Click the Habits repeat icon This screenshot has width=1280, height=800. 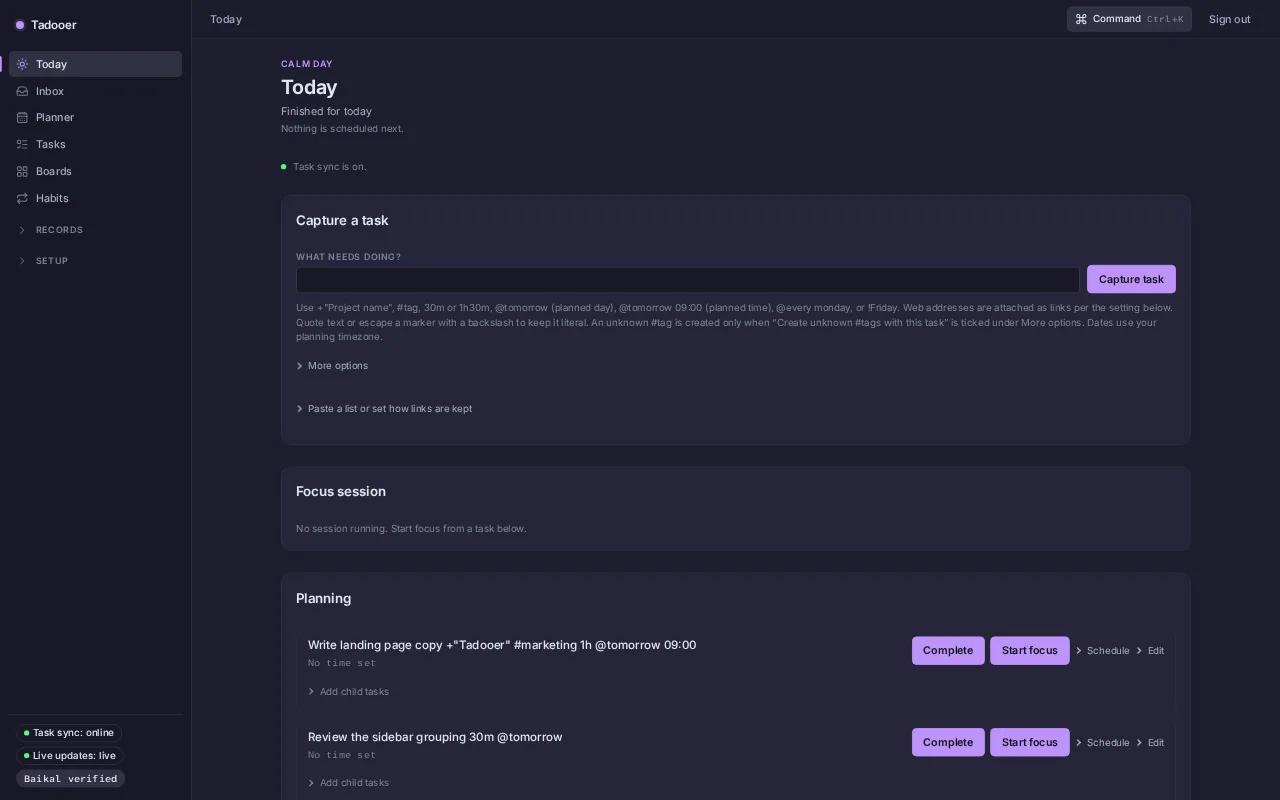(22, 198)
